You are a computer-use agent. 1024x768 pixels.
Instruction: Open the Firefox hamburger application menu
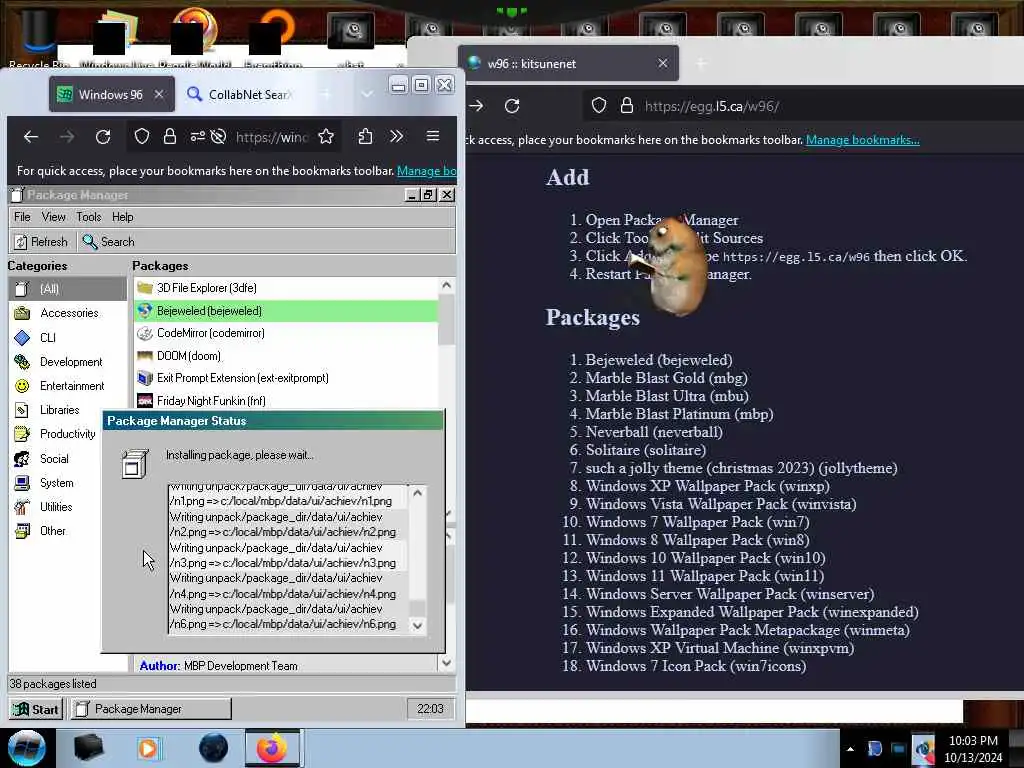432,136
